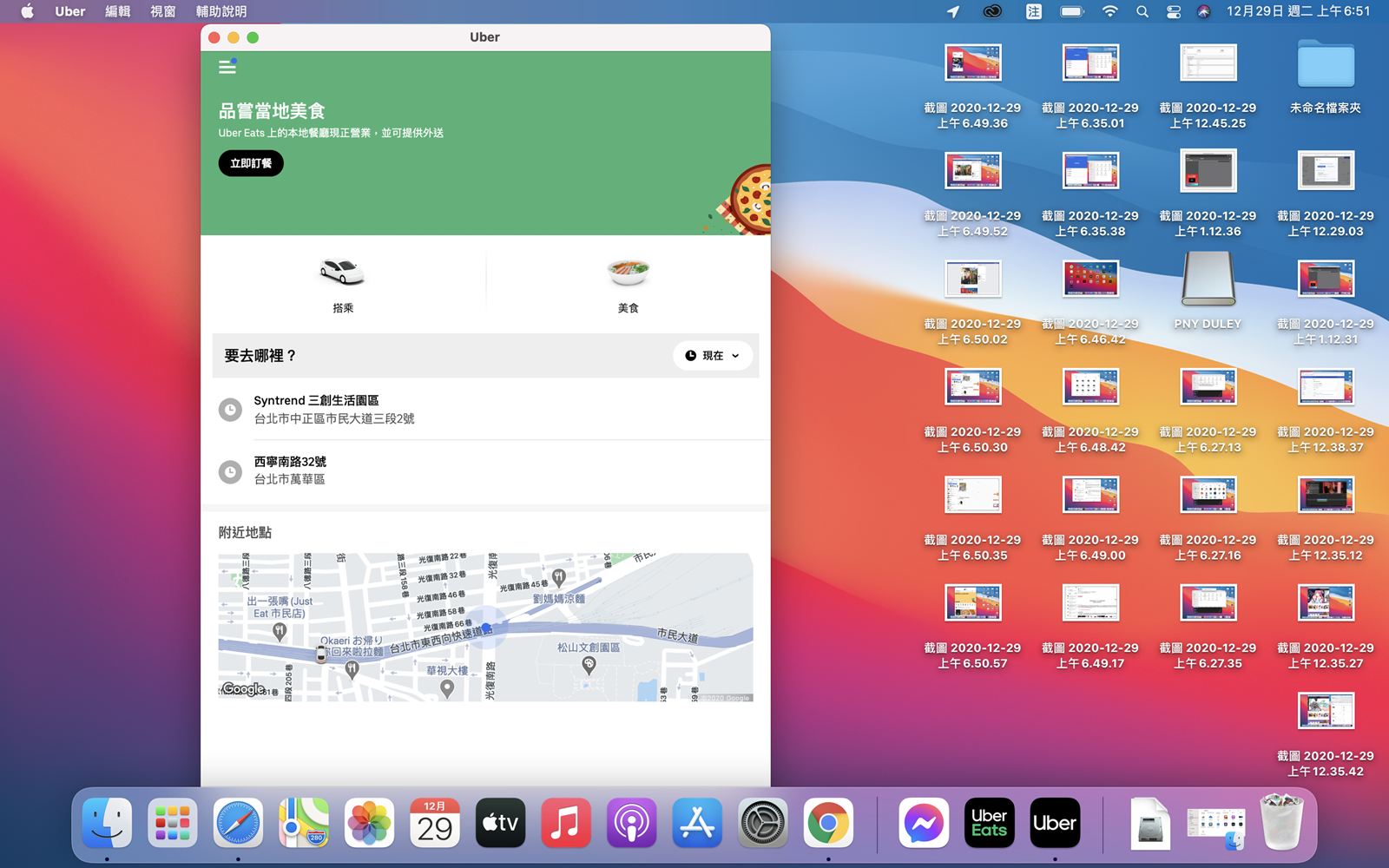Viewport: 1389px width, 868px height.
Task: Open Messenger from the Dock
Action: point(924,823)
